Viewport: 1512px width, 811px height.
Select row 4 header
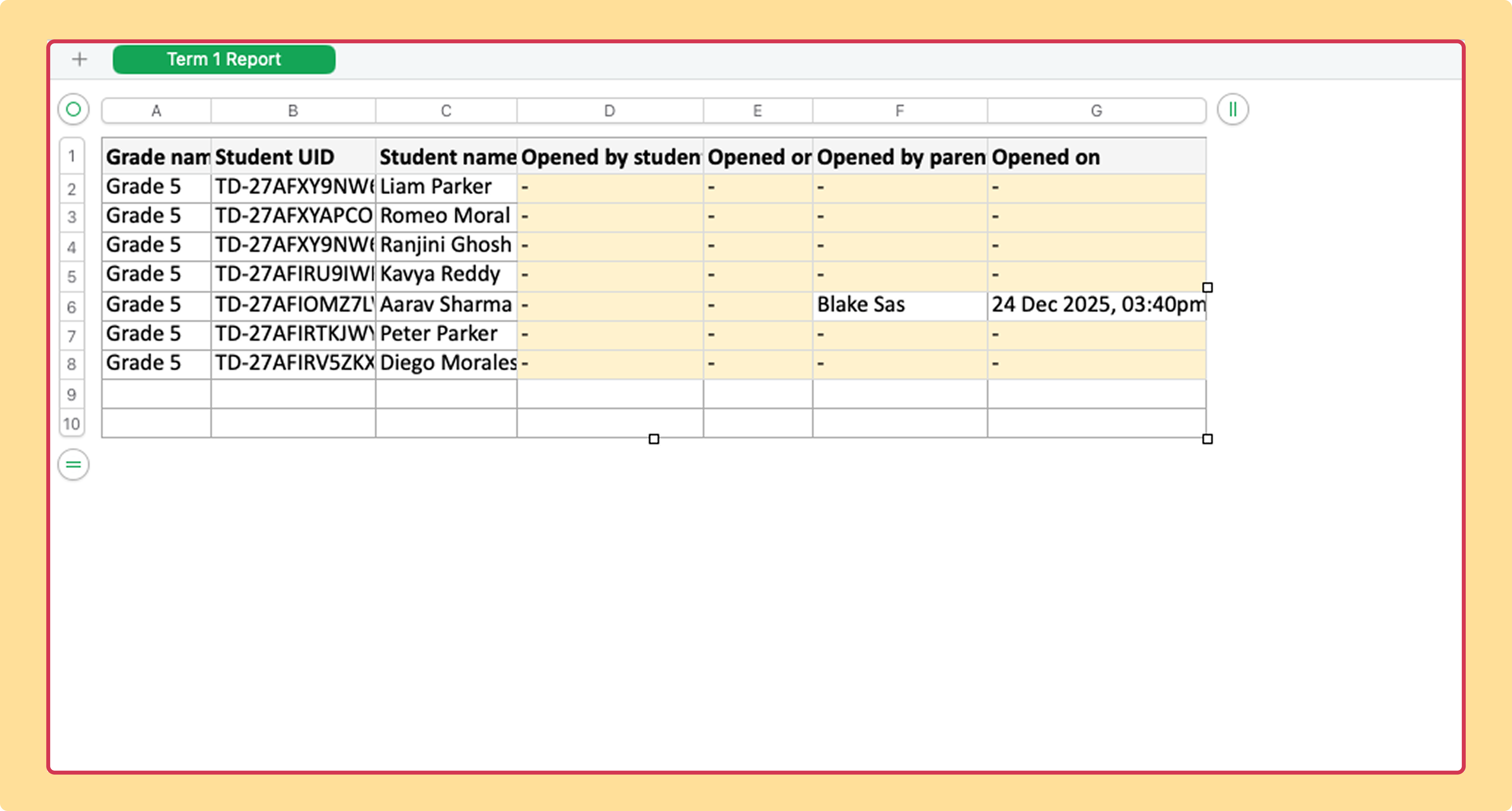(72, 247)
